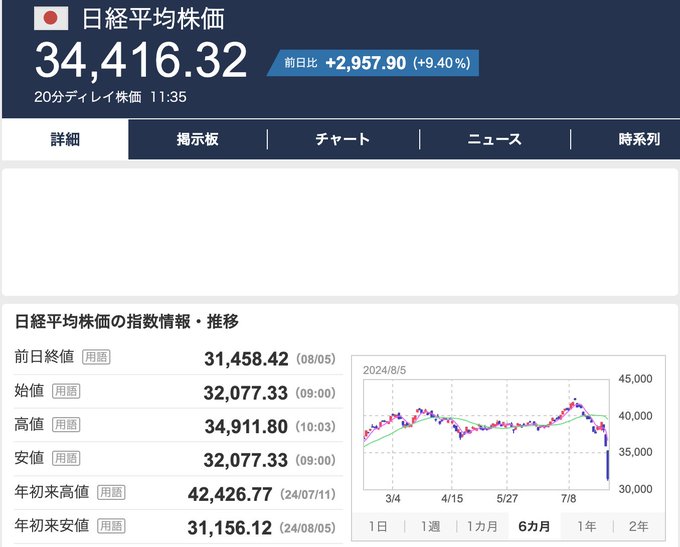Click the Japan flag icon
Viewport: 680px width, 547px height.
(51, 18)
